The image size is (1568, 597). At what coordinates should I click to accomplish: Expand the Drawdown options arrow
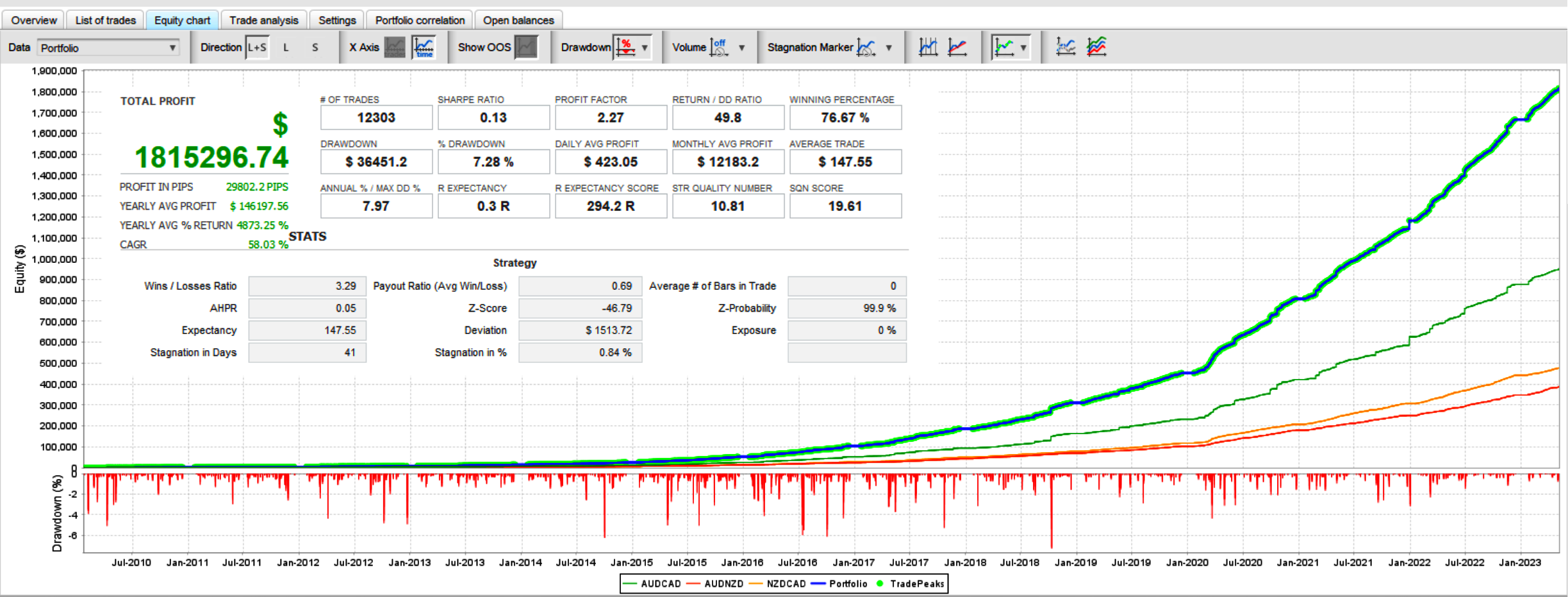645,48
